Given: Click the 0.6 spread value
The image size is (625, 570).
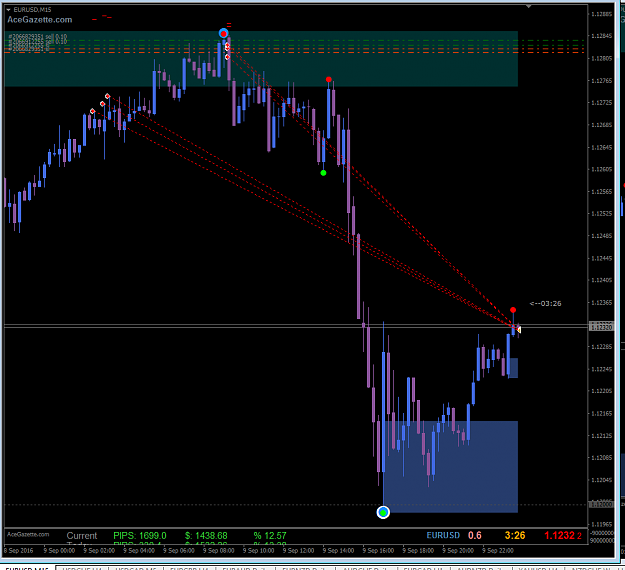Looking at the screenshot, I should (x=475, y=535).
